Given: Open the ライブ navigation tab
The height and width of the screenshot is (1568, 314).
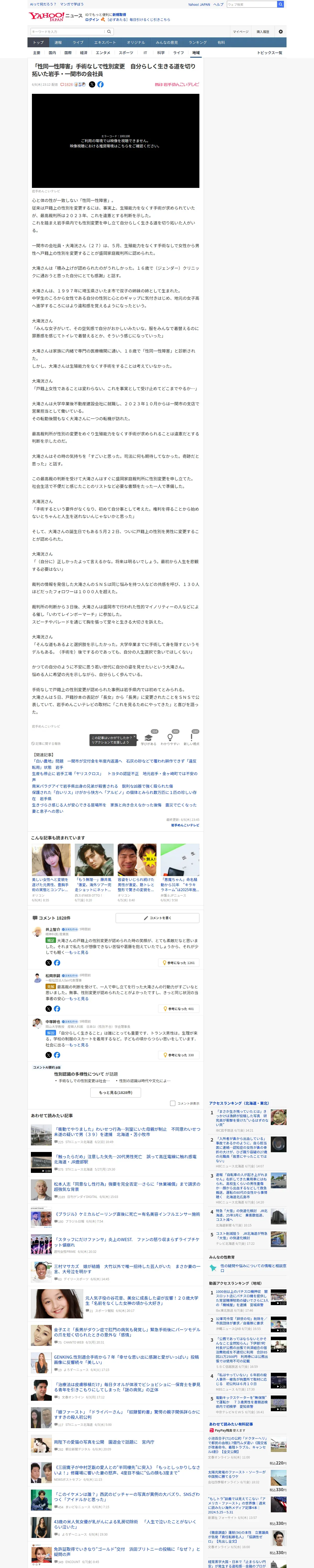Looking at the screenshot, I should [78, 43].
